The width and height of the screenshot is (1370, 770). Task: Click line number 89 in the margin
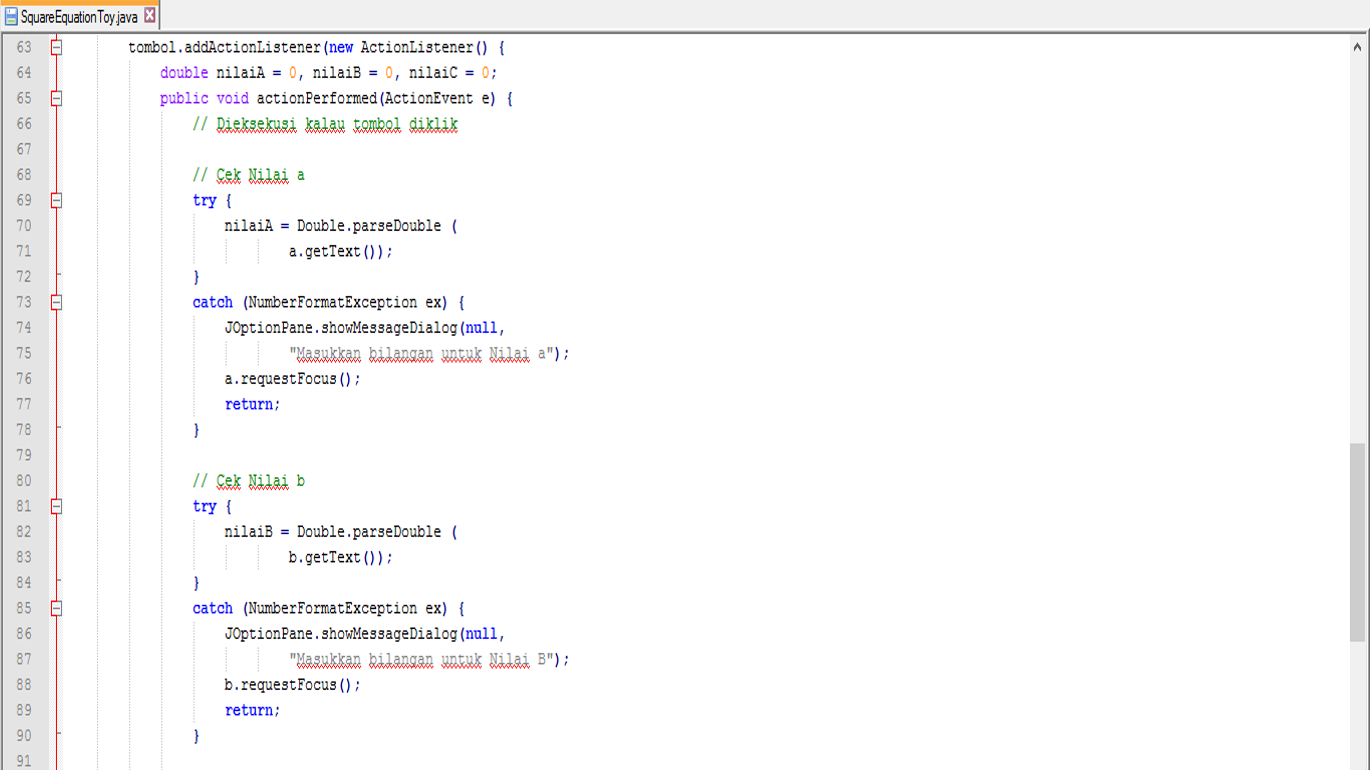(x=25, y=710)
